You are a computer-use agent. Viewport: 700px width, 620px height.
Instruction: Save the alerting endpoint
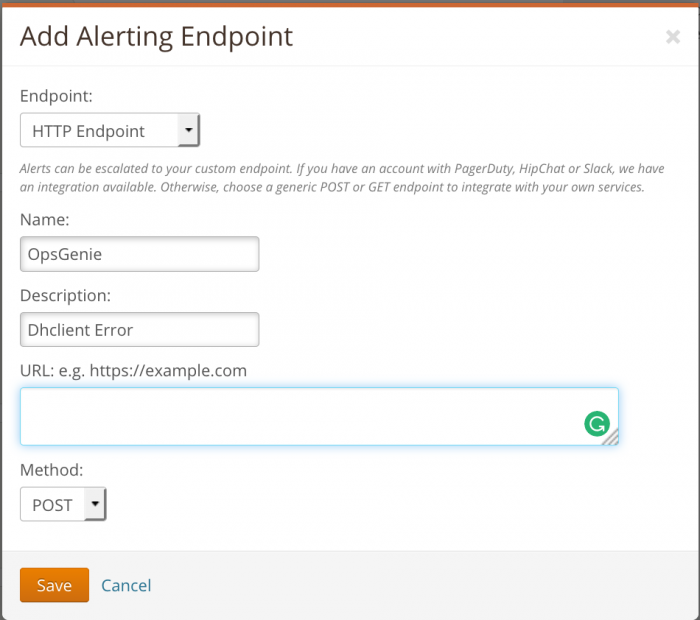pyautogui.click(x=54, y=585)
